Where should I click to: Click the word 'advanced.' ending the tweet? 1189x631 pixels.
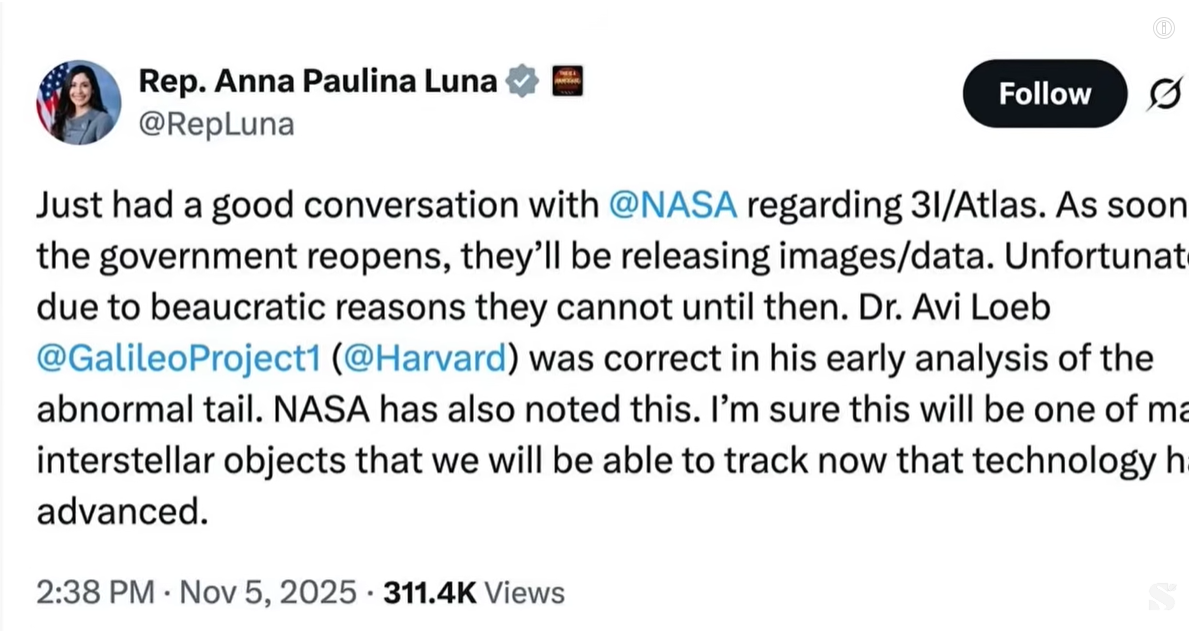(122, 512)
